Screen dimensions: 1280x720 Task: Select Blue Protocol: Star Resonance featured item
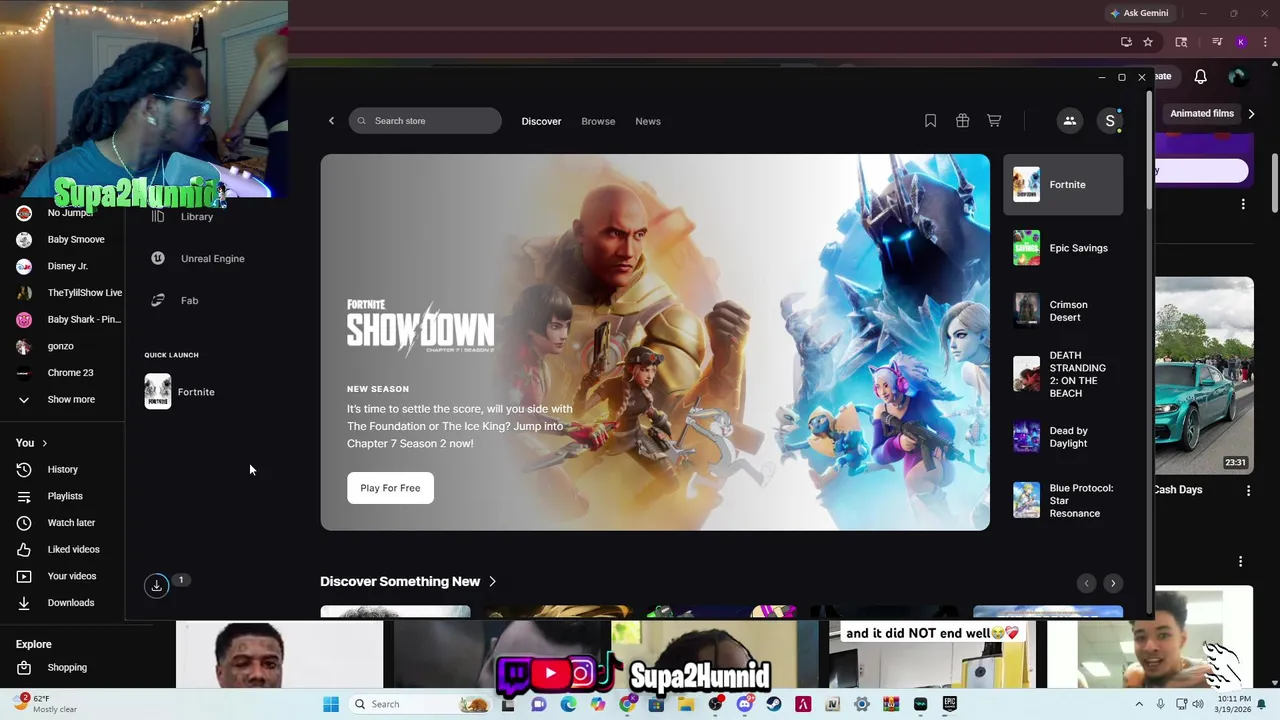(x=1063, y=500)
